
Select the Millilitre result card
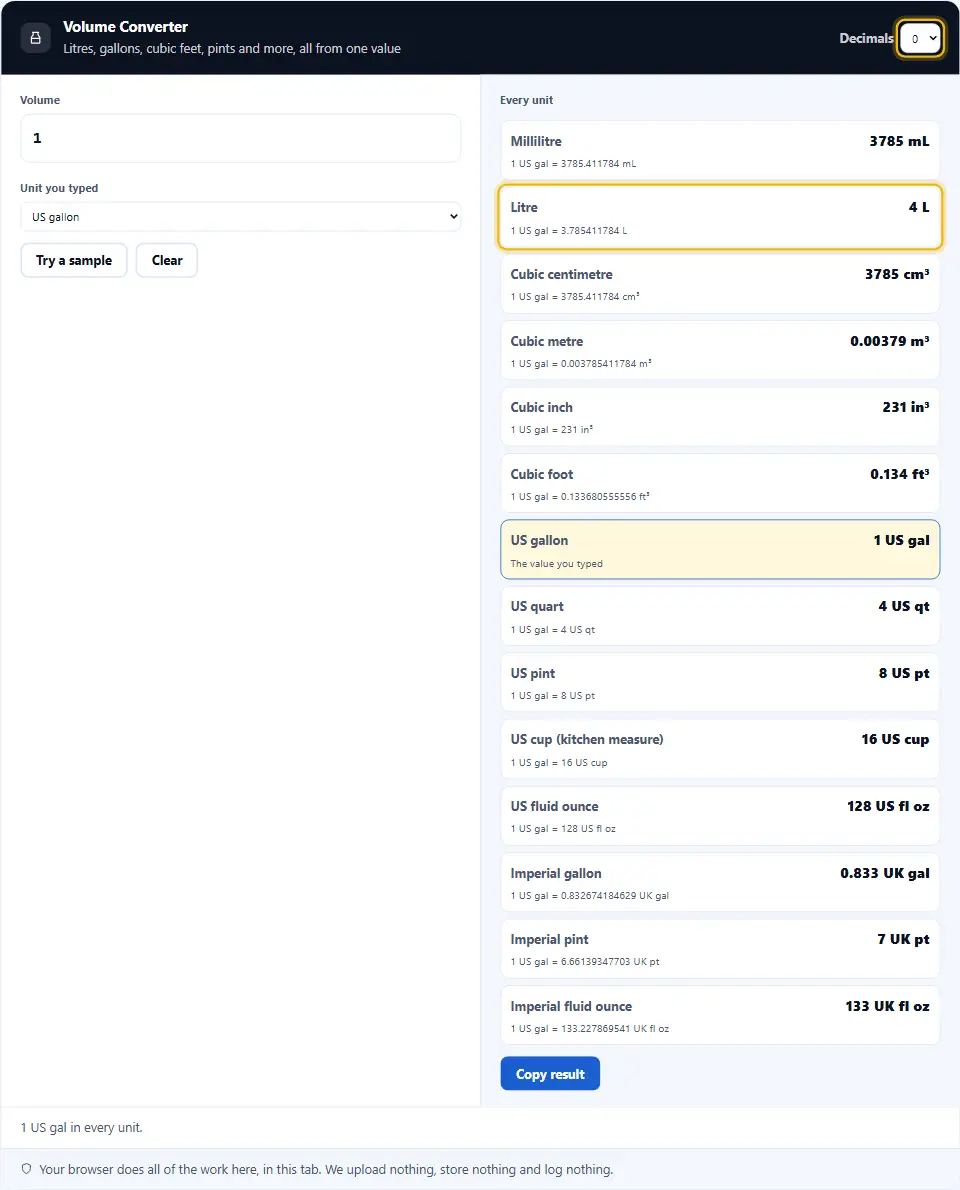tap(720, 151)
